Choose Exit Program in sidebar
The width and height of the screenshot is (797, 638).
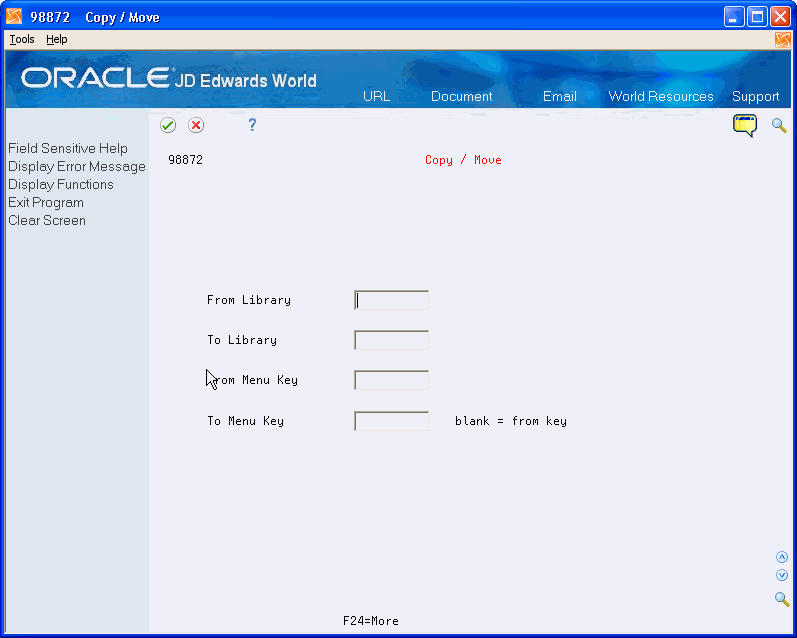pyautogui.click(x=46, y=202)
